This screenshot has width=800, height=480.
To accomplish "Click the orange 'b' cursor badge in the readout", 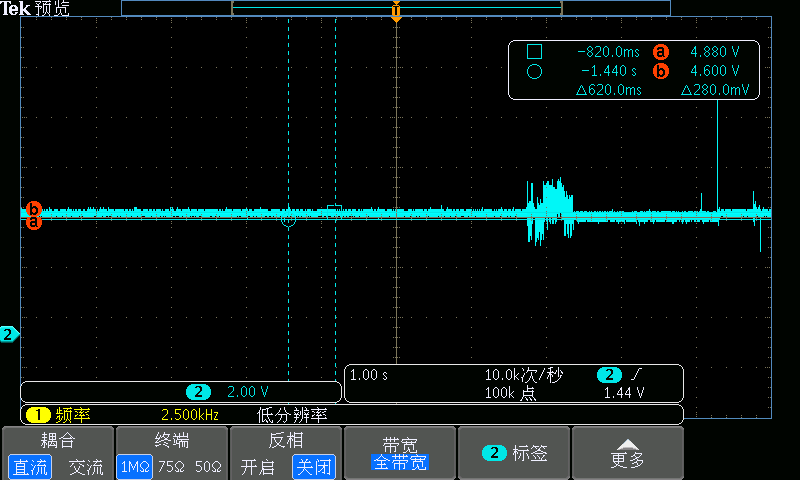I will pos(660,71).
